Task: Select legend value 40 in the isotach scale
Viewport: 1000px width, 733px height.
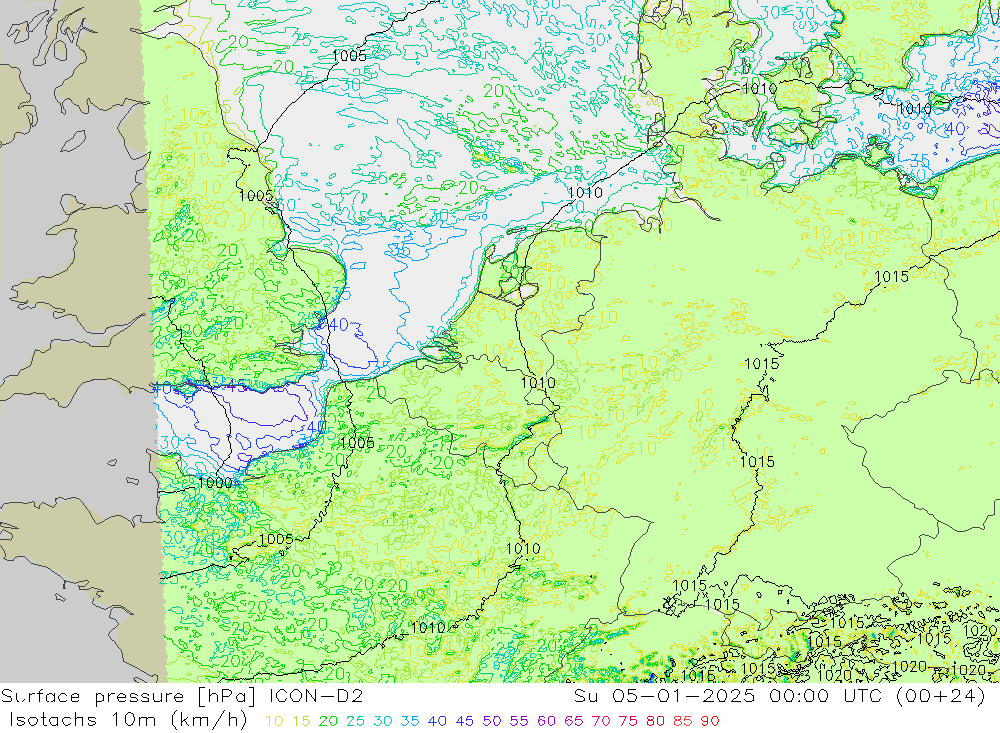Action: click(x=438, y=722)
